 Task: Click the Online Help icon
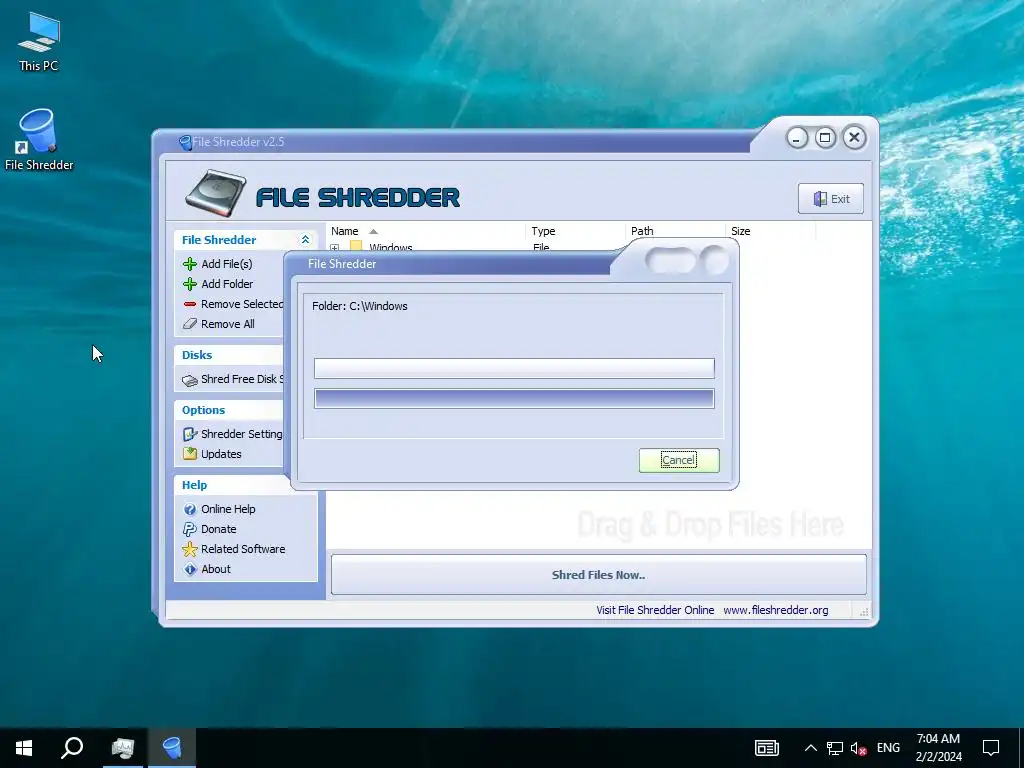pos(190,509)
